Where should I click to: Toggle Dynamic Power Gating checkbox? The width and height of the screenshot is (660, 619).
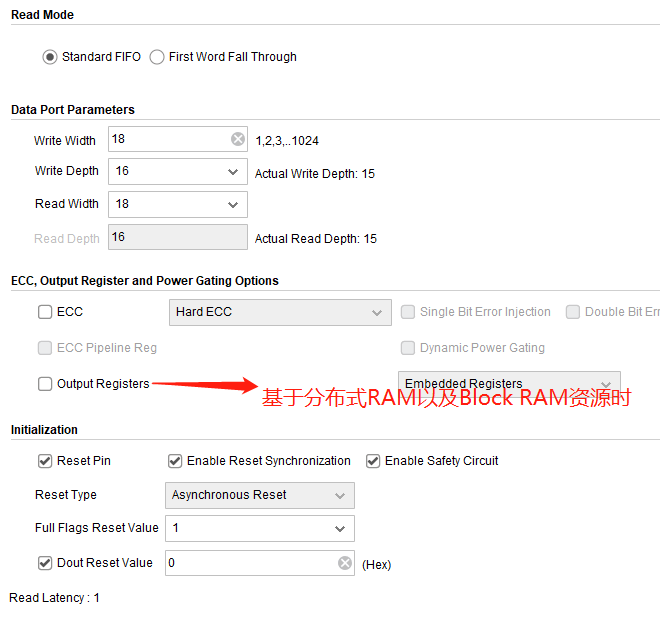click(x=407, y=348)
